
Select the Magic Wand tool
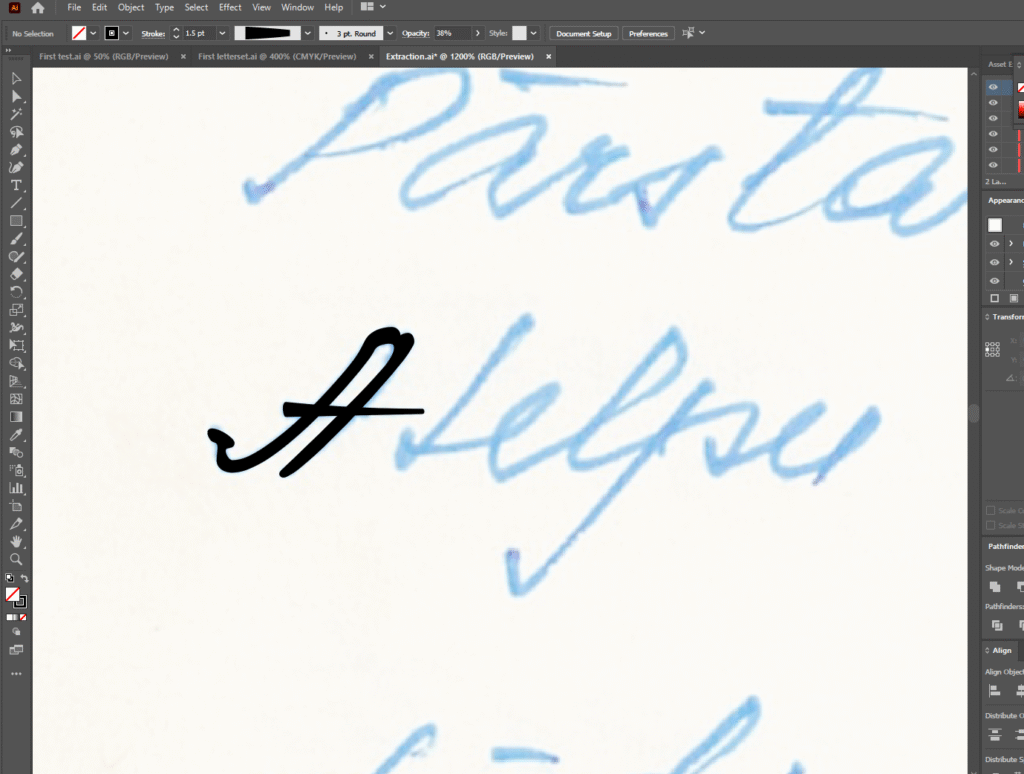pos(16,114)
